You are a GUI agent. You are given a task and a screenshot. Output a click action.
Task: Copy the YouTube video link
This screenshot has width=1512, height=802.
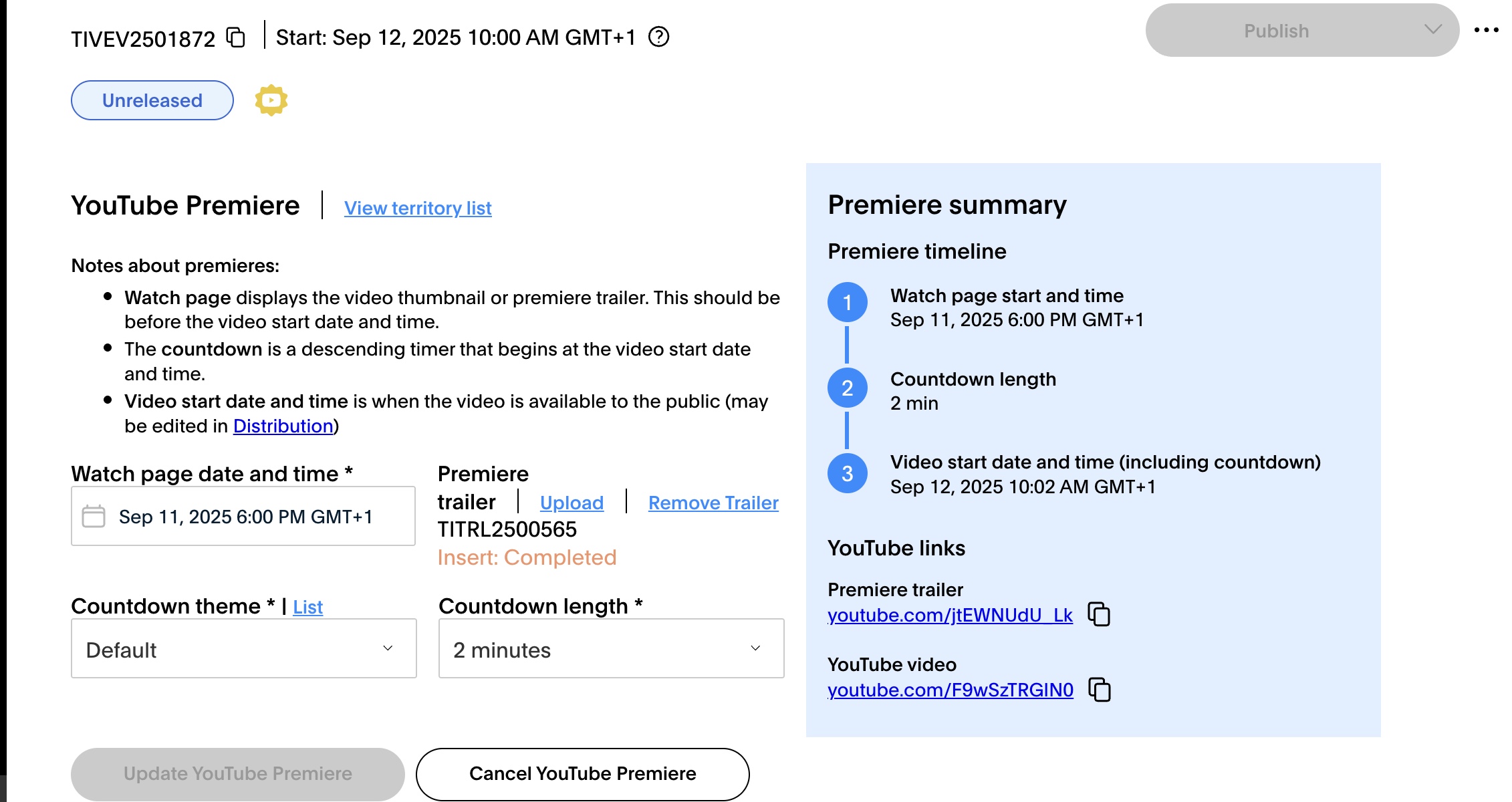tap(1100, 689)
